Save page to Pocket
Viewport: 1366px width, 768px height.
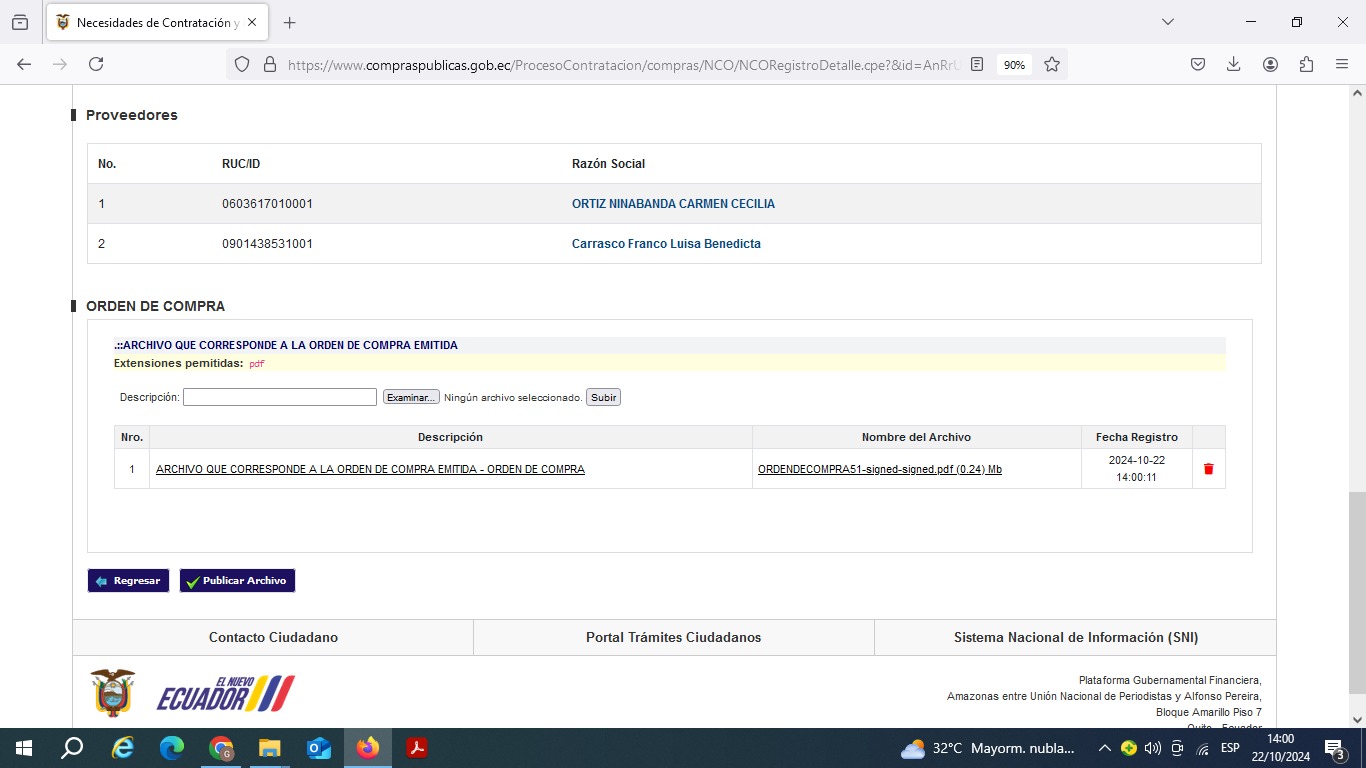coord(1197,64)
